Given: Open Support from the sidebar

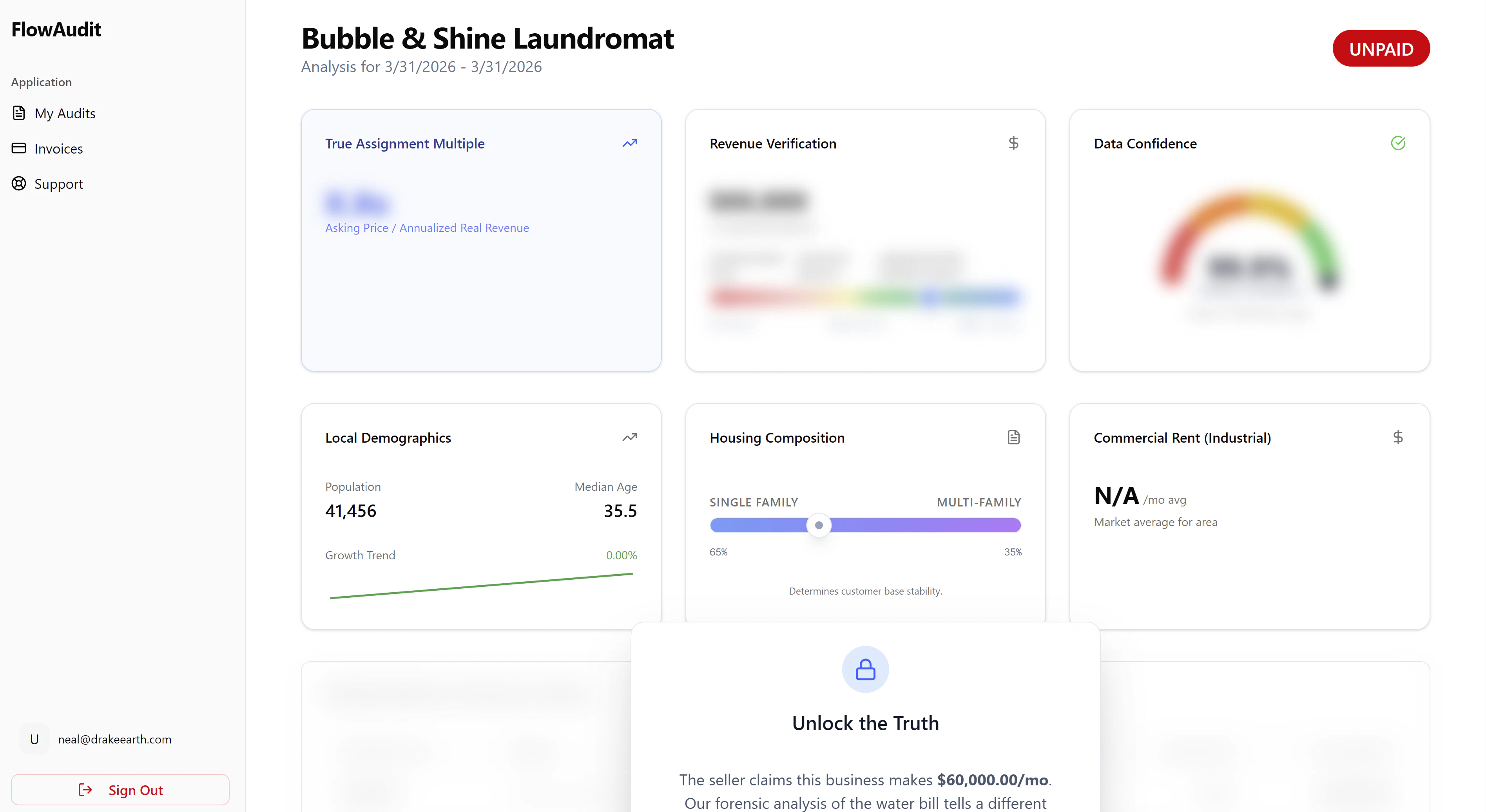Looking at the screenshot, I should click(x=58, y=184).
